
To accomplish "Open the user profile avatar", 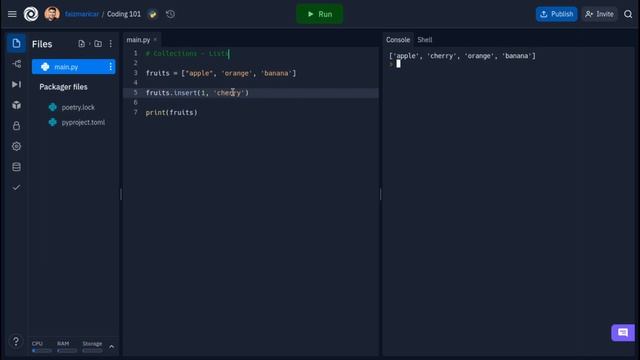I will (52, 14).
